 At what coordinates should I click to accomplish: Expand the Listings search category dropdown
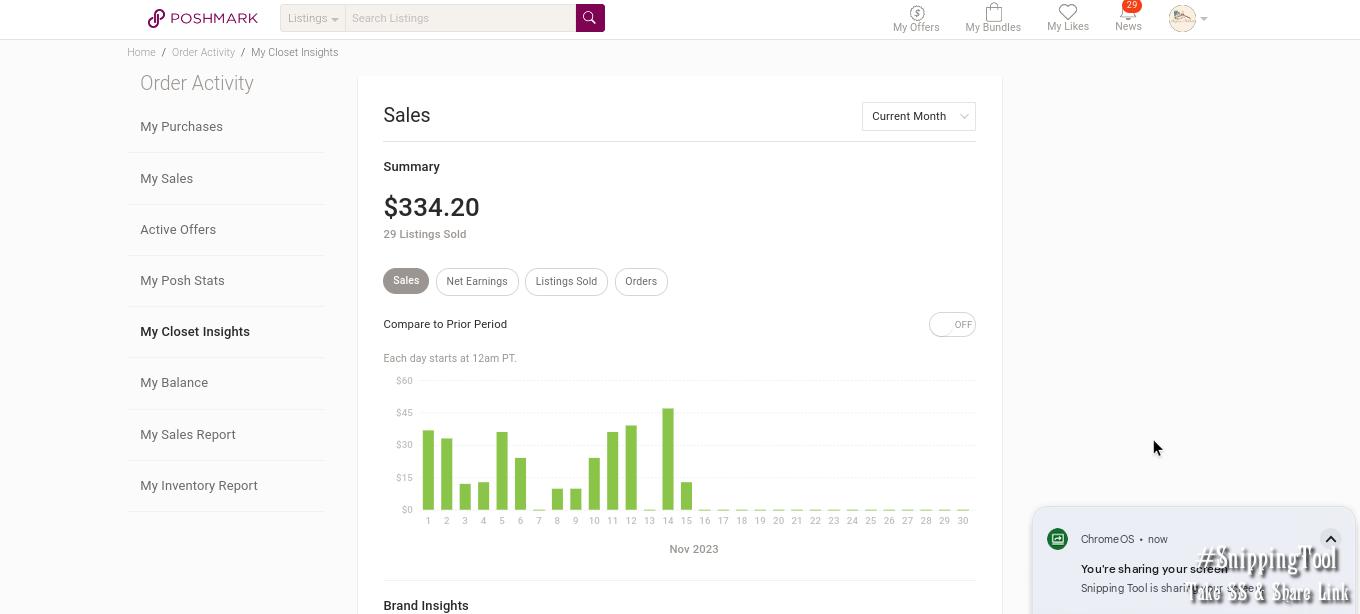[x=313, y=18]
